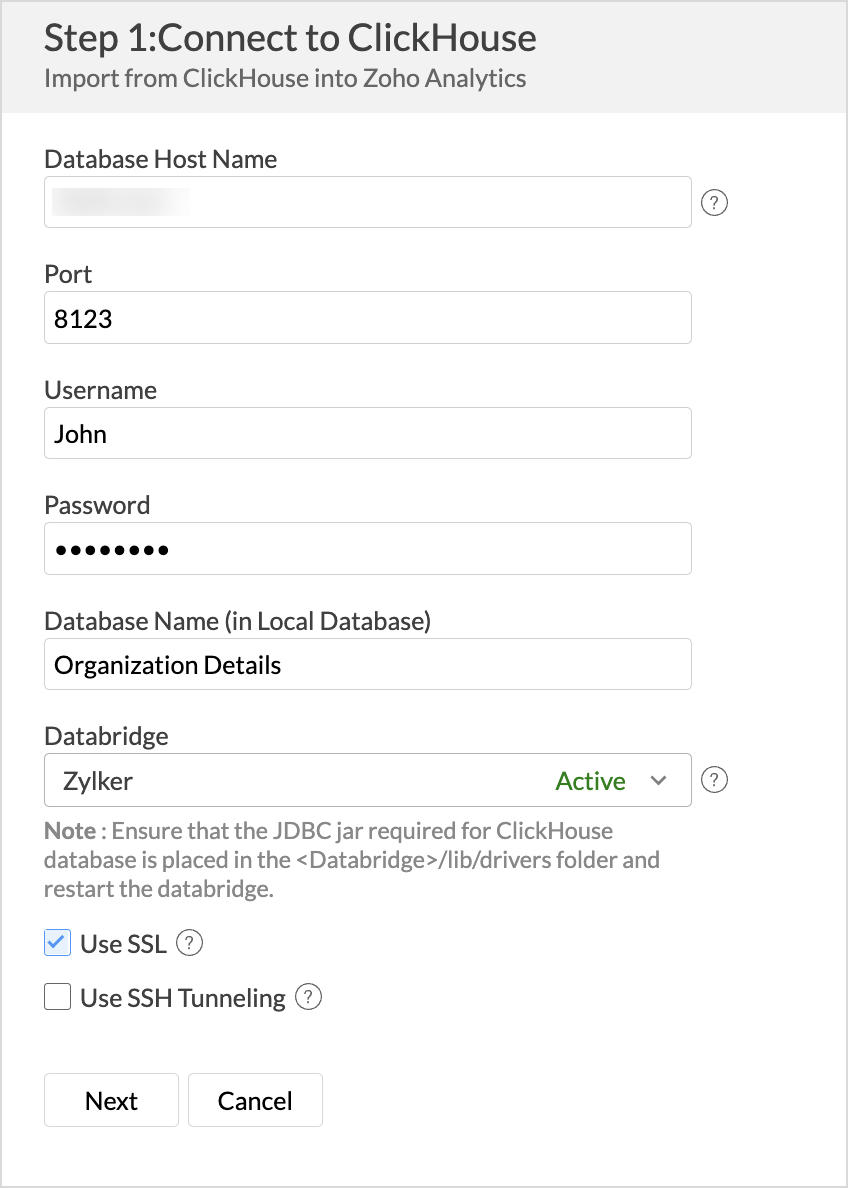The height and width of the screenshot is (1188, 848).
Task: Click the Active status in Databridge selector
Action: 590,781
